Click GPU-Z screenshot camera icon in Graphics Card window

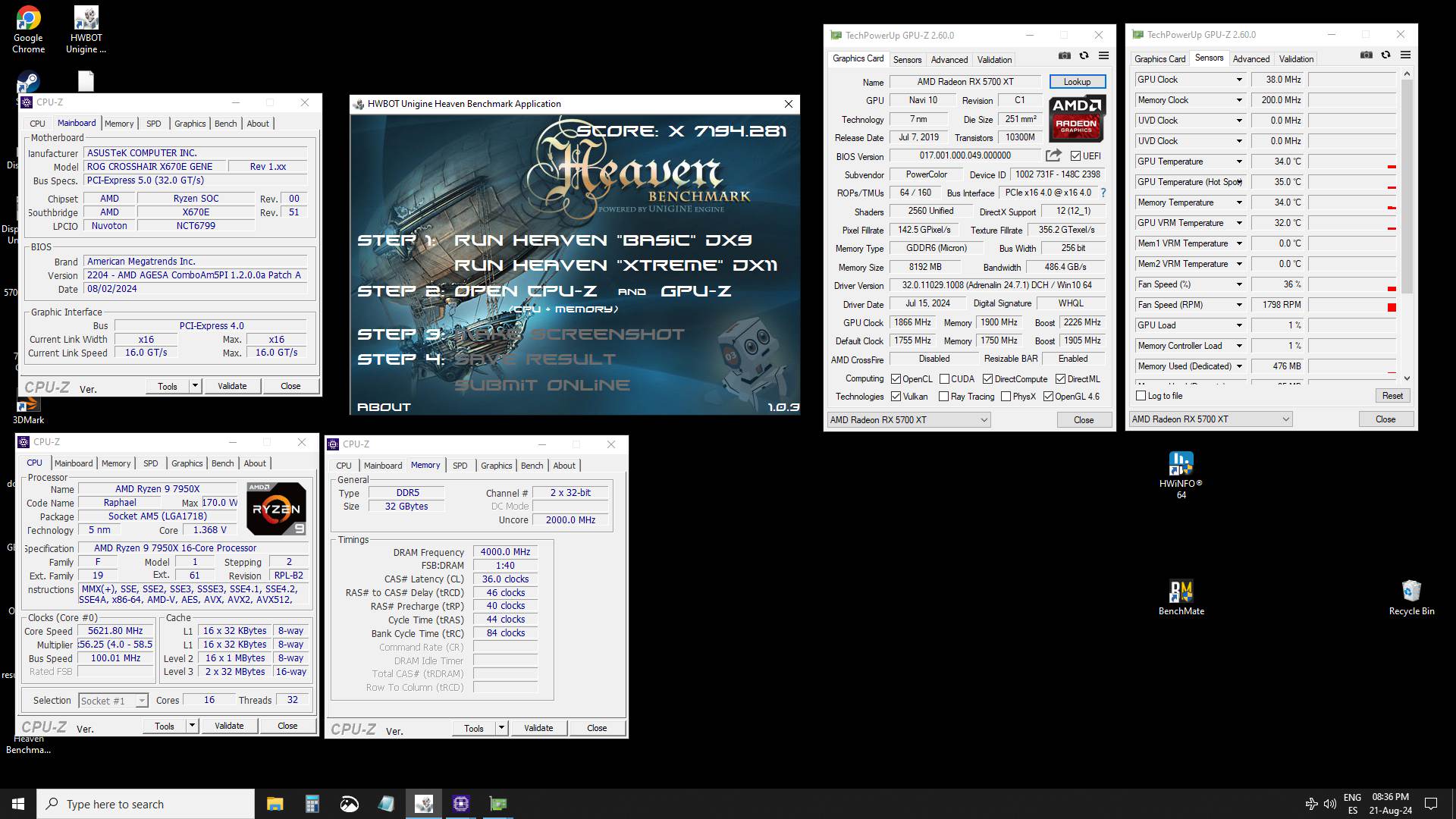coord(1065,56)
